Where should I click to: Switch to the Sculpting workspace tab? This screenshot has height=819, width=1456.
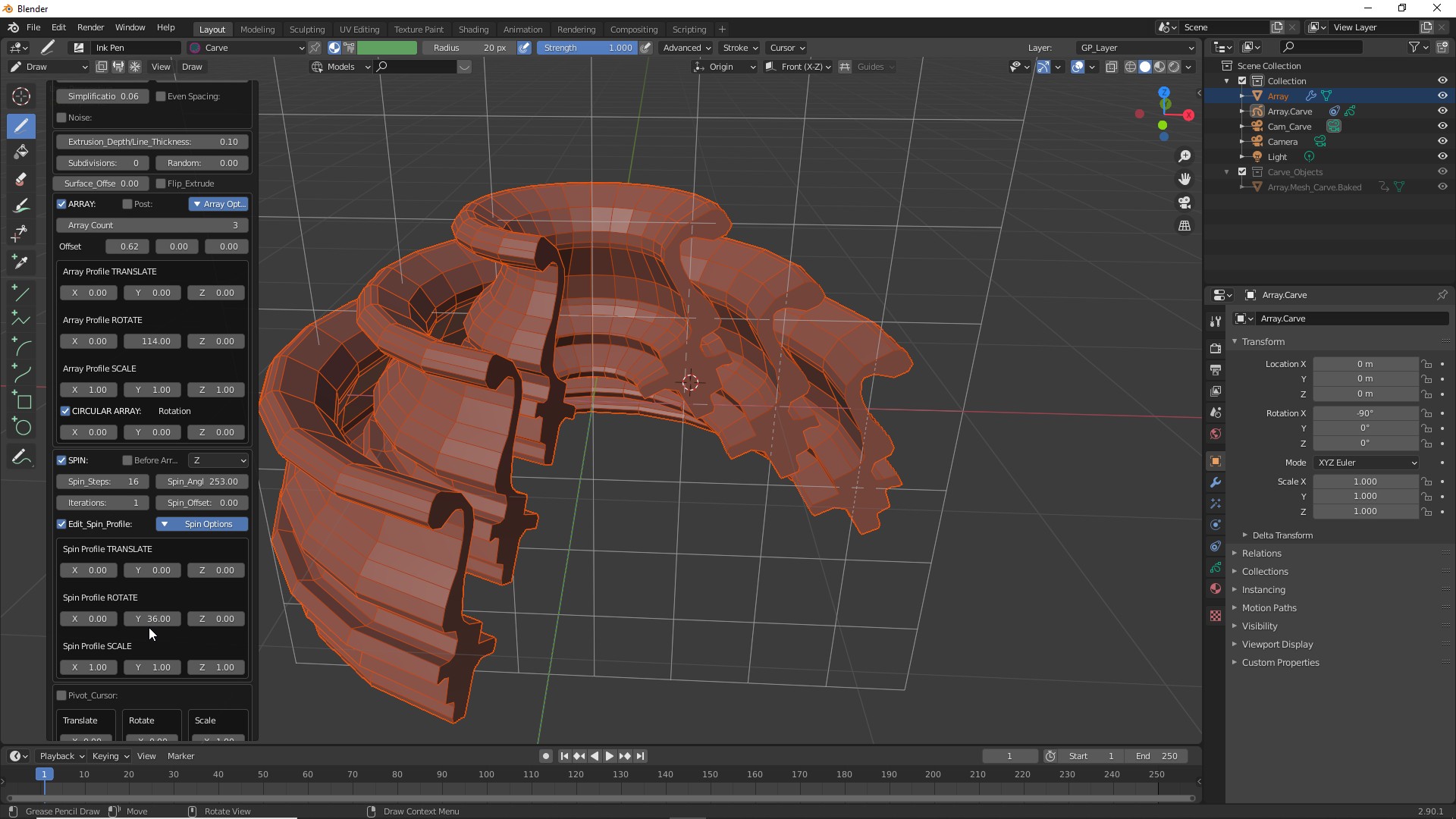pyautogui.click(x=307, y=29)
